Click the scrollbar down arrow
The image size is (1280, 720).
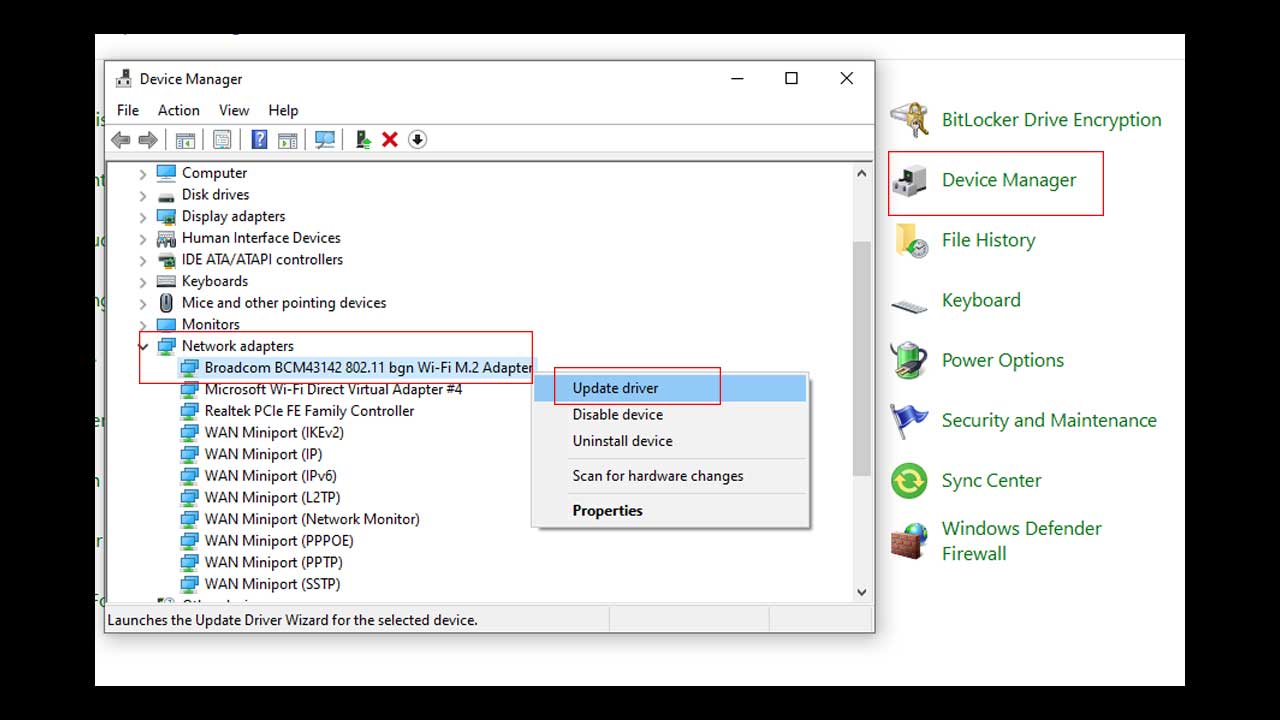[861, 591]
